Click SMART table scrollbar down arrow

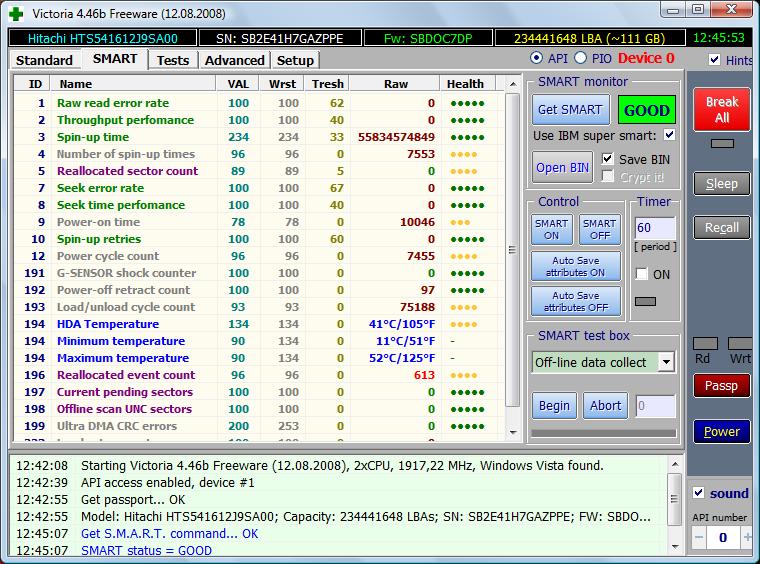pos(512,432)
